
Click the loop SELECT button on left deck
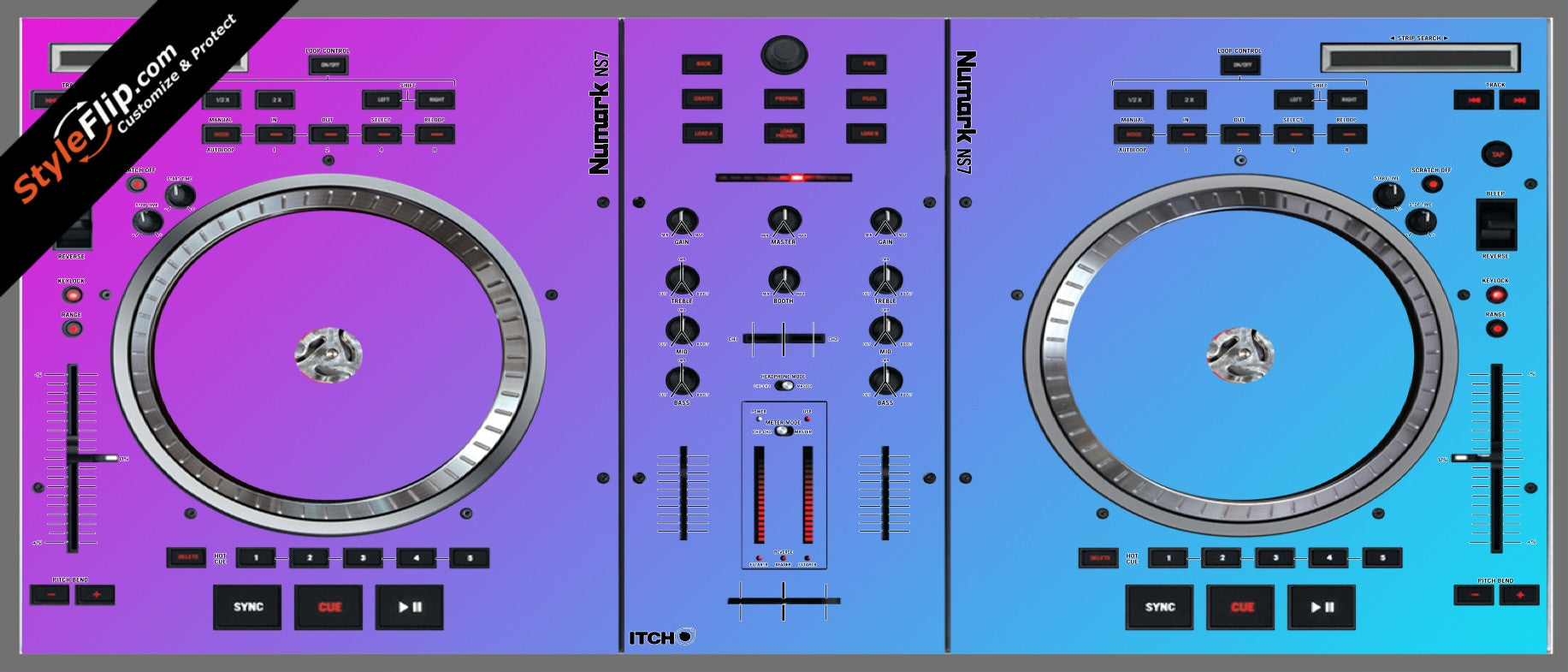pyautogui.click(x=382, y=134)
